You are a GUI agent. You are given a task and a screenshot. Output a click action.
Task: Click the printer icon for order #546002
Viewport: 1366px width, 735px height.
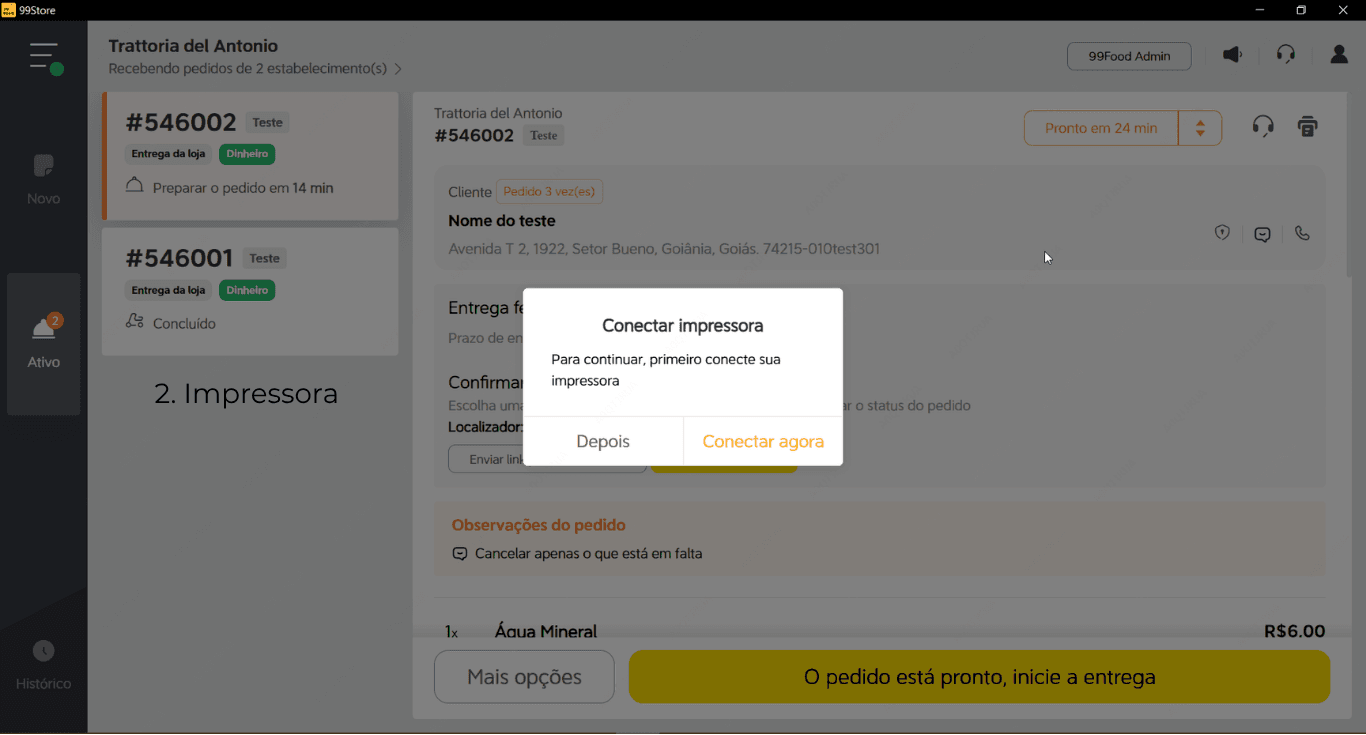coord(1307,127)
